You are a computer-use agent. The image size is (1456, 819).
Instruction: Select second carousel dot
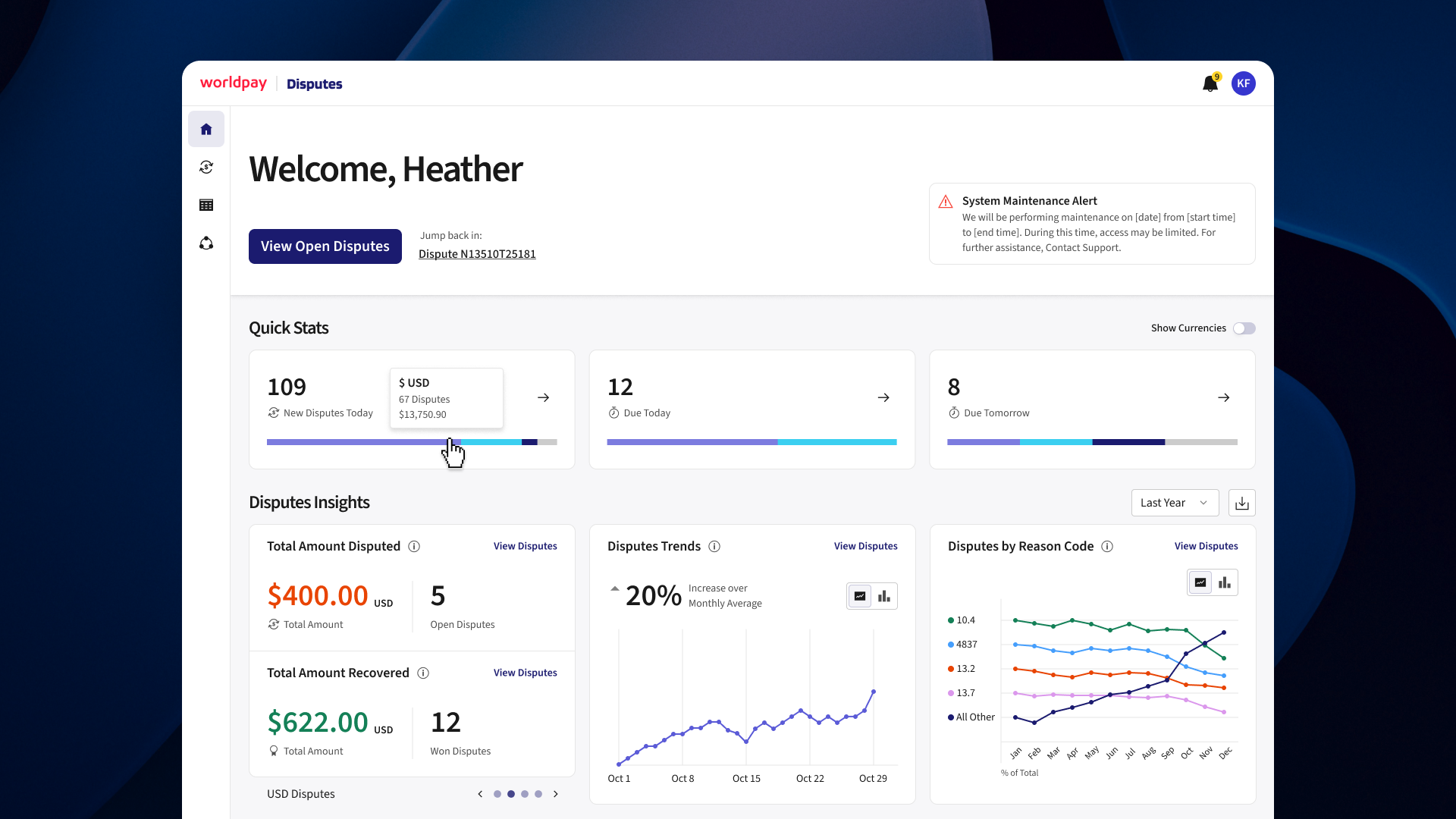click(511, 794)
